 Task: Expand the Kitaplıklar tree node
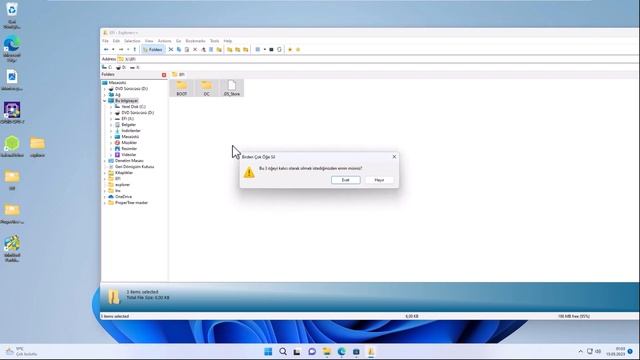(105, 173)
